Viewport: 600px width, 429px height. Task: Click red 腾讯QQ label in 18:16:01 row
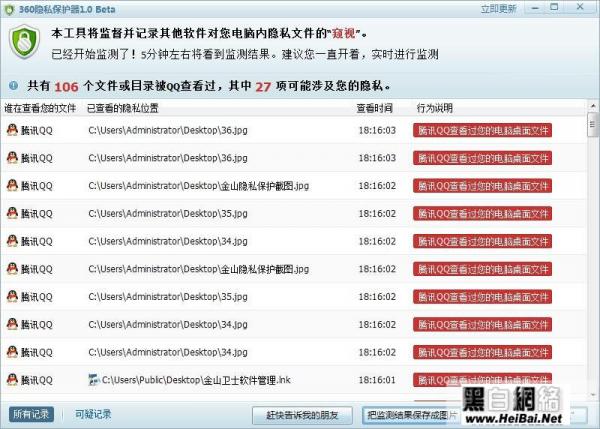pyautogui.click(x=482, y=379)
